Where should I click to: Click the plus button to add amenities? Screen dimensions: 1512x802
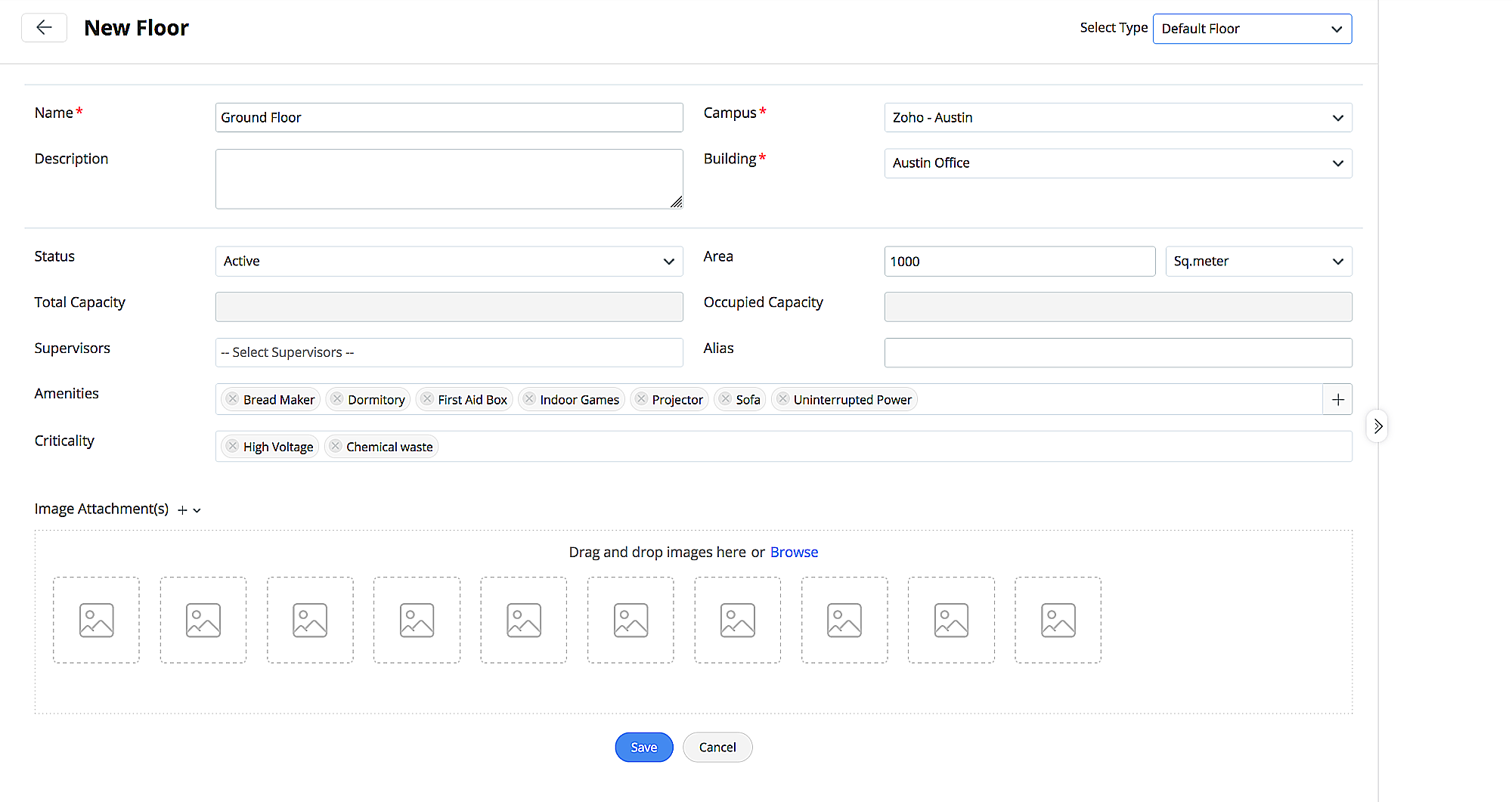1337,400
